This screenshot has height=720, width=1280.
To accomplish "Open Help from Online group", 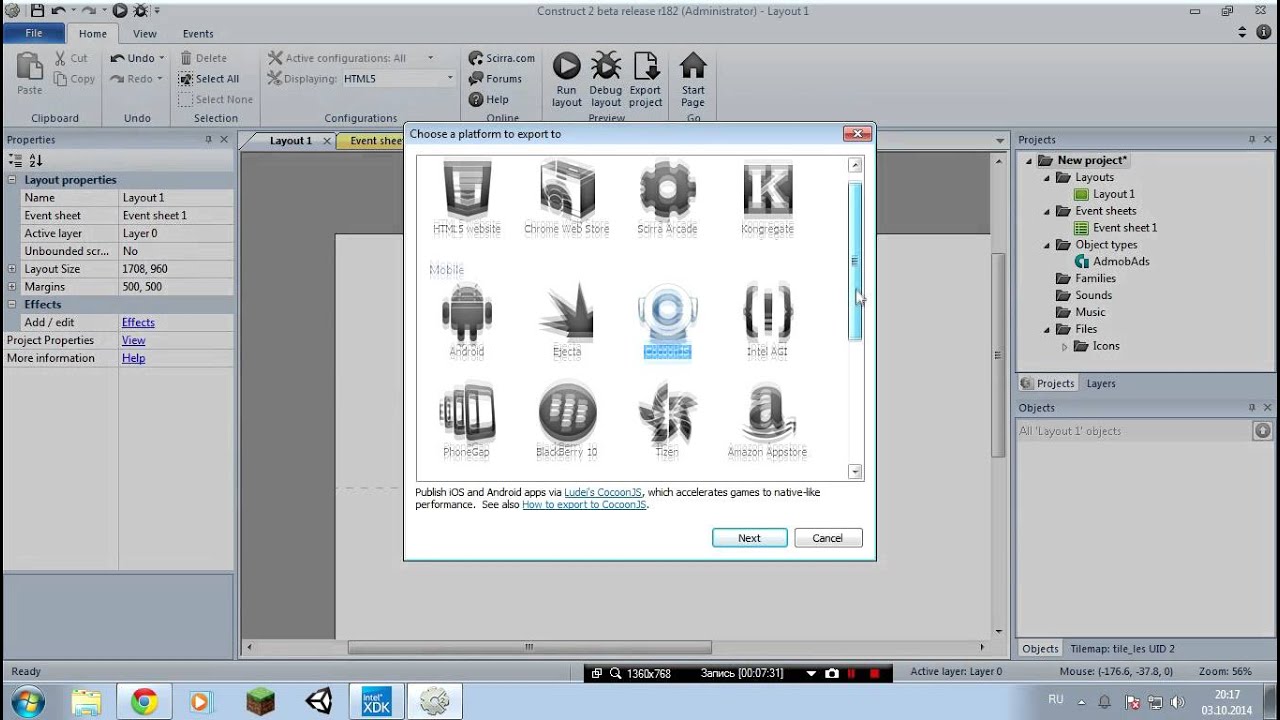I will coord(489,99).
